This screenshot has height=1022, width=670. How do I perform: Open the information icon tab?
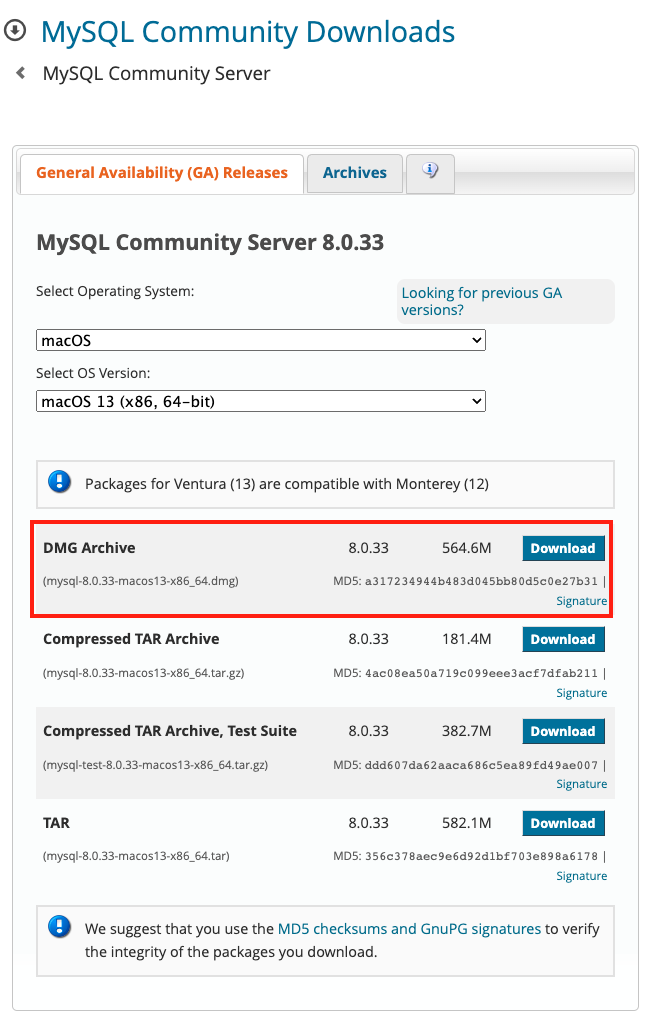pyautogui.click(x=430, y=173)
